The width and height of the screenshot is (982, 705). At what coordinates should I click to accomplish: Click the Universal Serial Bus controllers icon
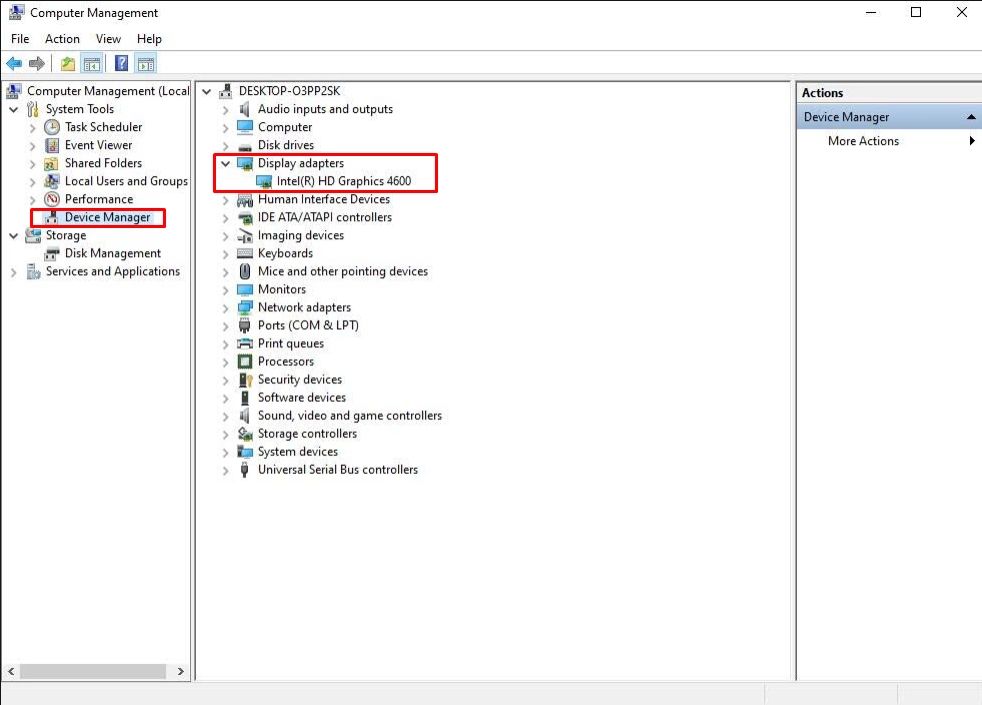pyautogui.click(x=245, y=470)
